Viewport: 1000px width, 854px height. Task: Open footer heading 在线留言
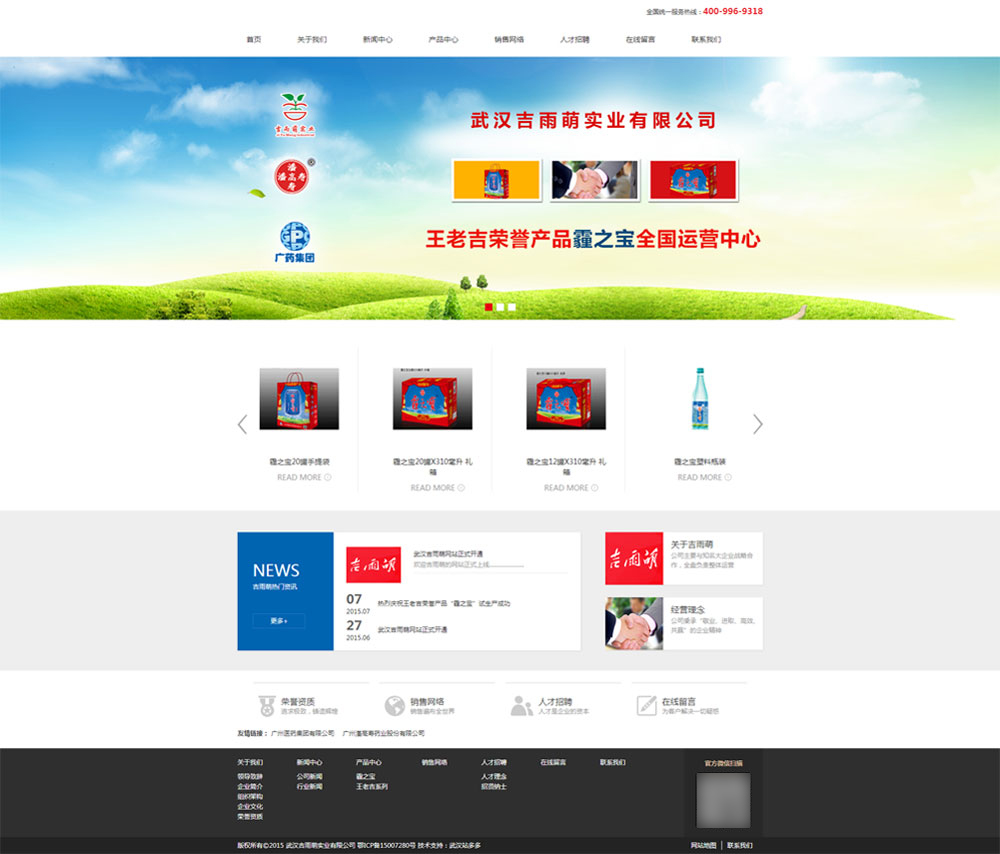click(553, 762)
